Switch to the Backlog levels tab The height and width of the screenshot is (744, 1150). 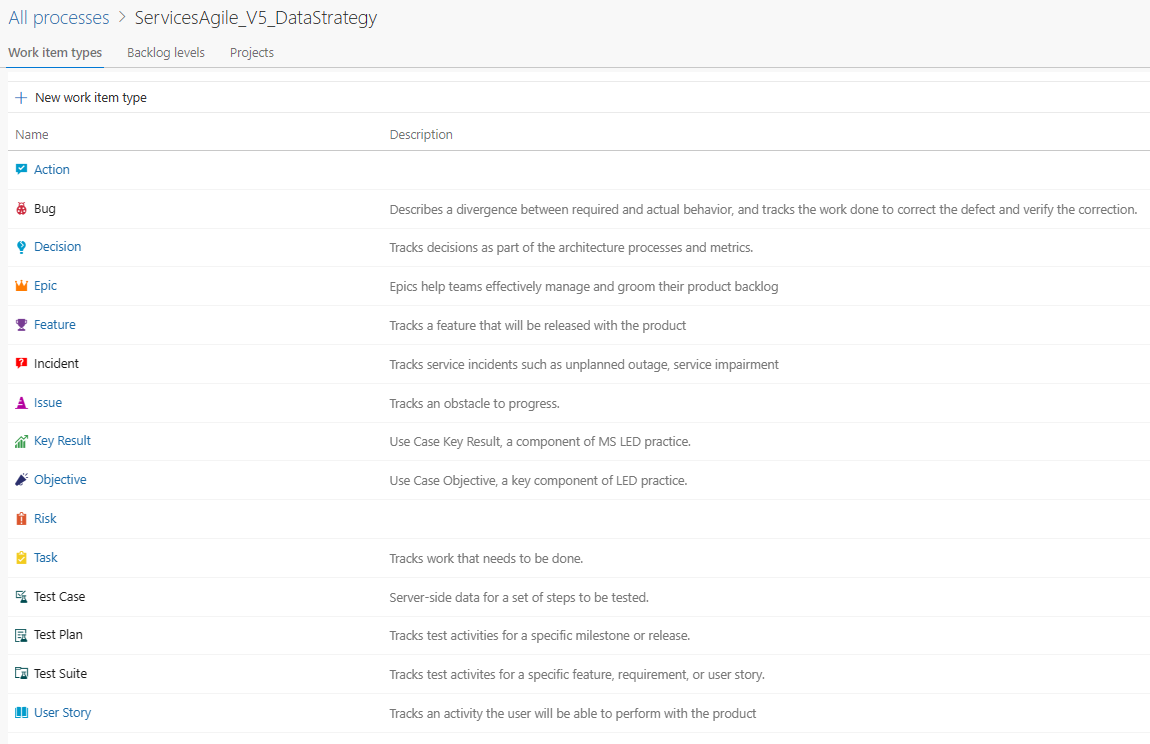tap(165, 52)
